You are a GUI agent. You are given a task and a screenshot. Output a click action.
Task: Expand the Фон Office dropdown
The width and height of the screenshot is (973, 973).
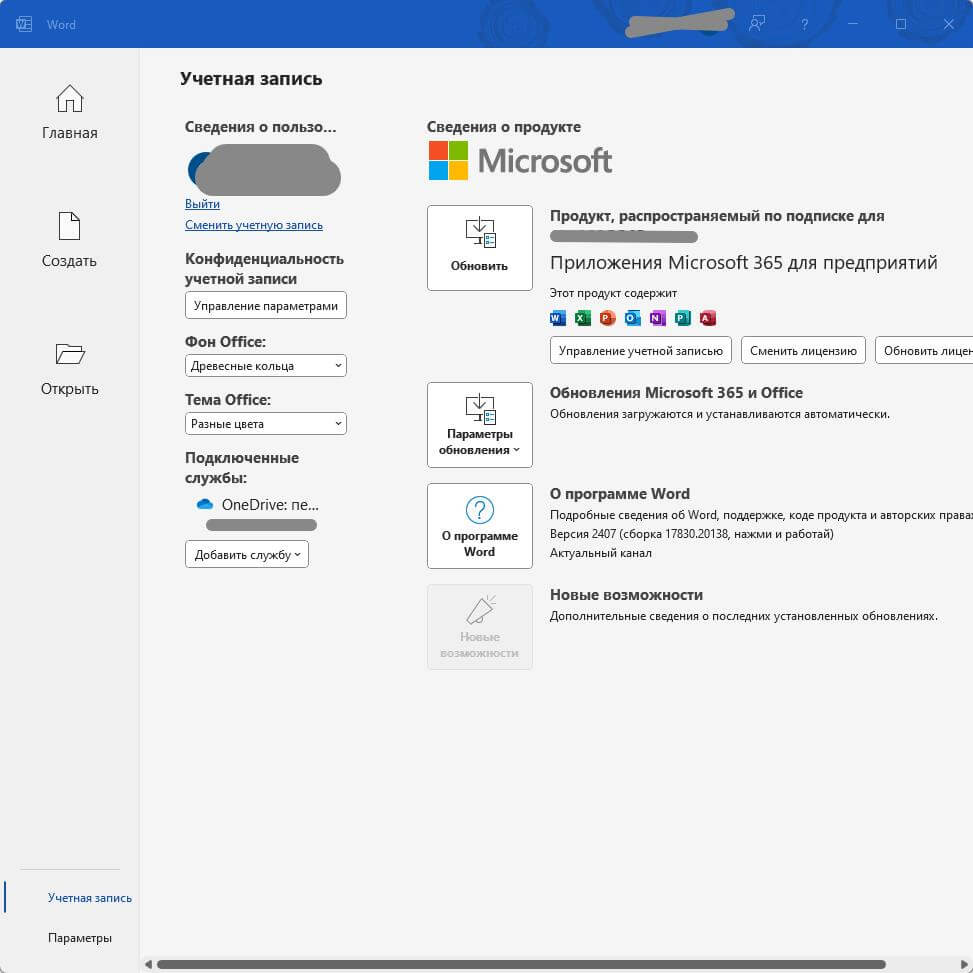(266, 365)
